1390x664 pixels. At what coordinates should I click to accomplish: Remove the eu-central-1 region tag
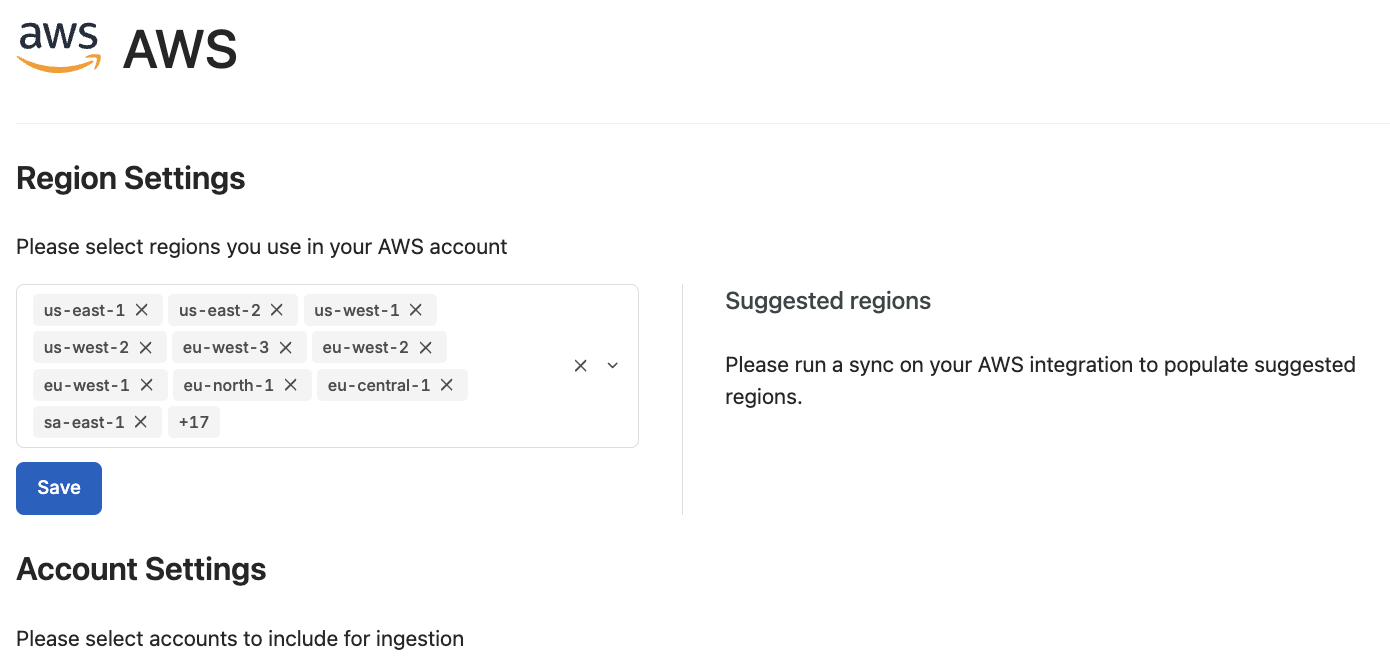[x=447, y=385]
